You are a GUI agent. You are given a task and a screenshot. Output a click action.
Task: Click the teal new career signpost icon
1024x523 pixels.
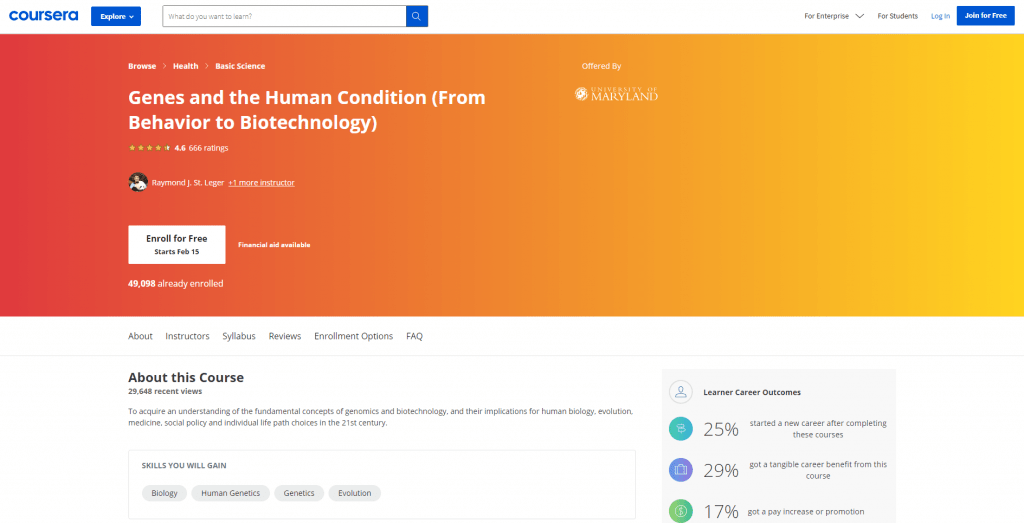click(x=680, y=428)
